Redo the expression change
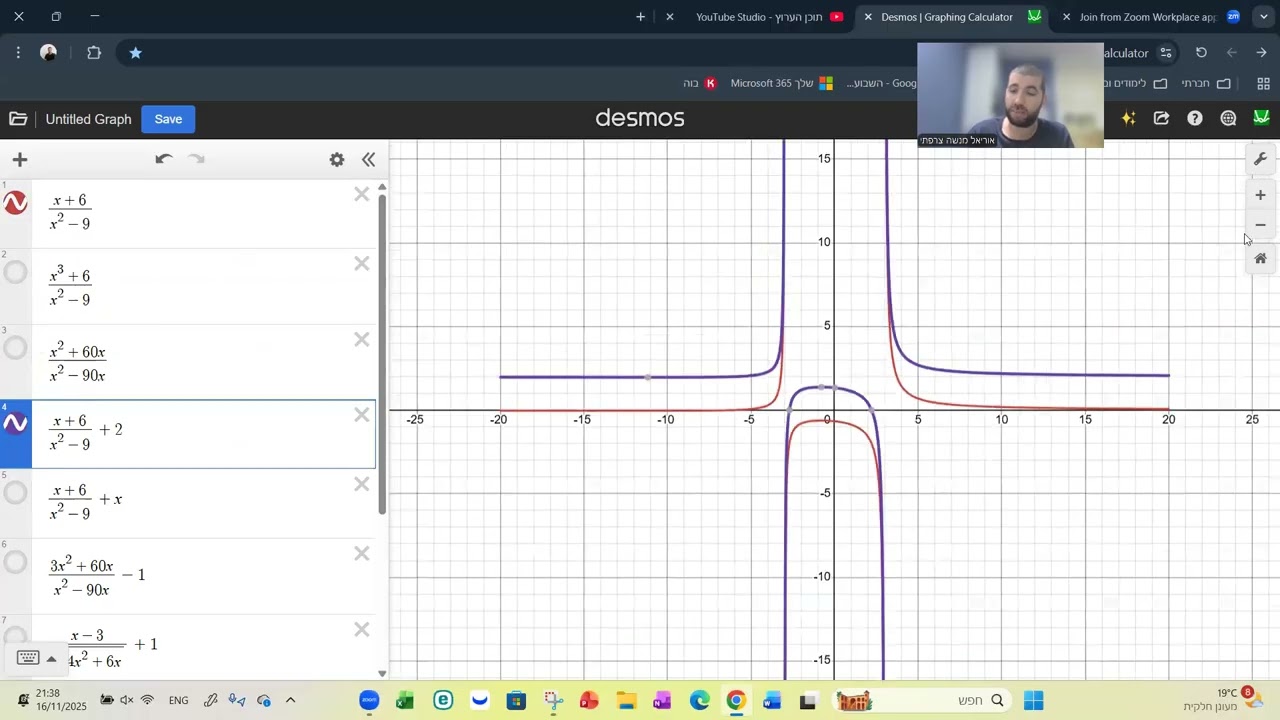This screenshot has height=720, width=1280. 197,159
